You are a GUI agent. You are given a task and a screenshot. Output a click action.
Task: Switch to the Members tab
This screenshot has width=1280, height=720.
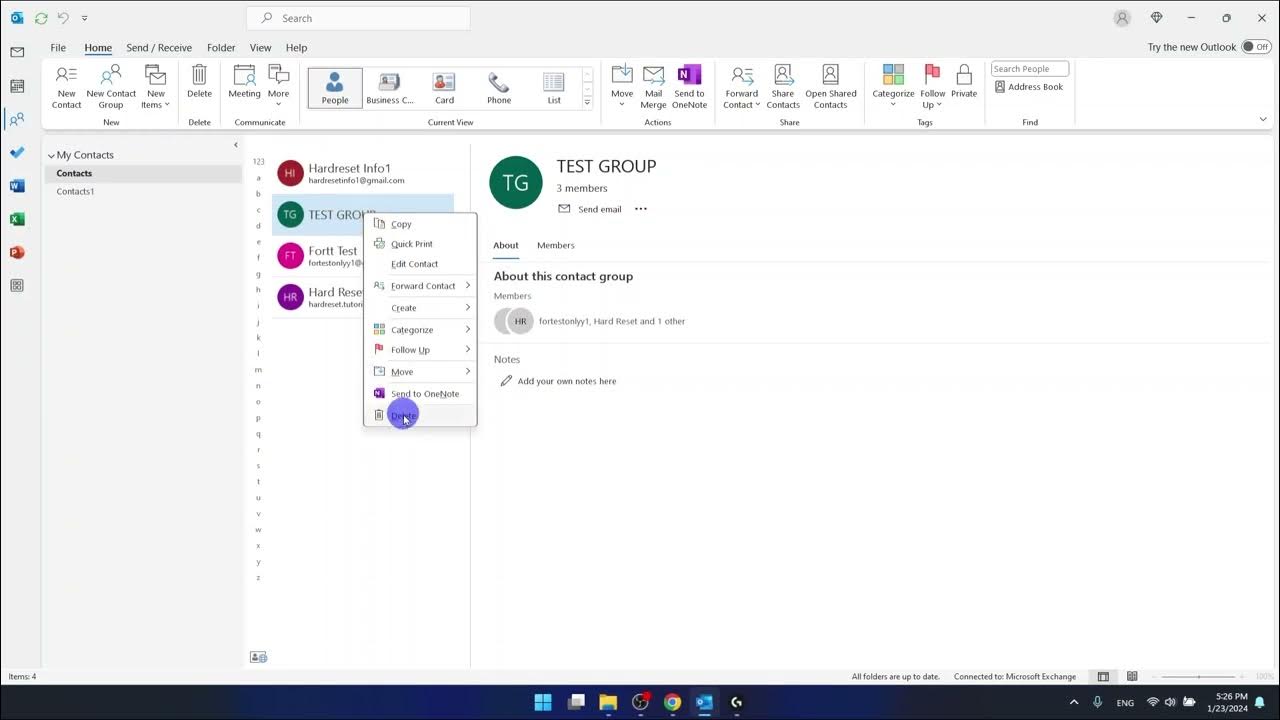[556, 245]
